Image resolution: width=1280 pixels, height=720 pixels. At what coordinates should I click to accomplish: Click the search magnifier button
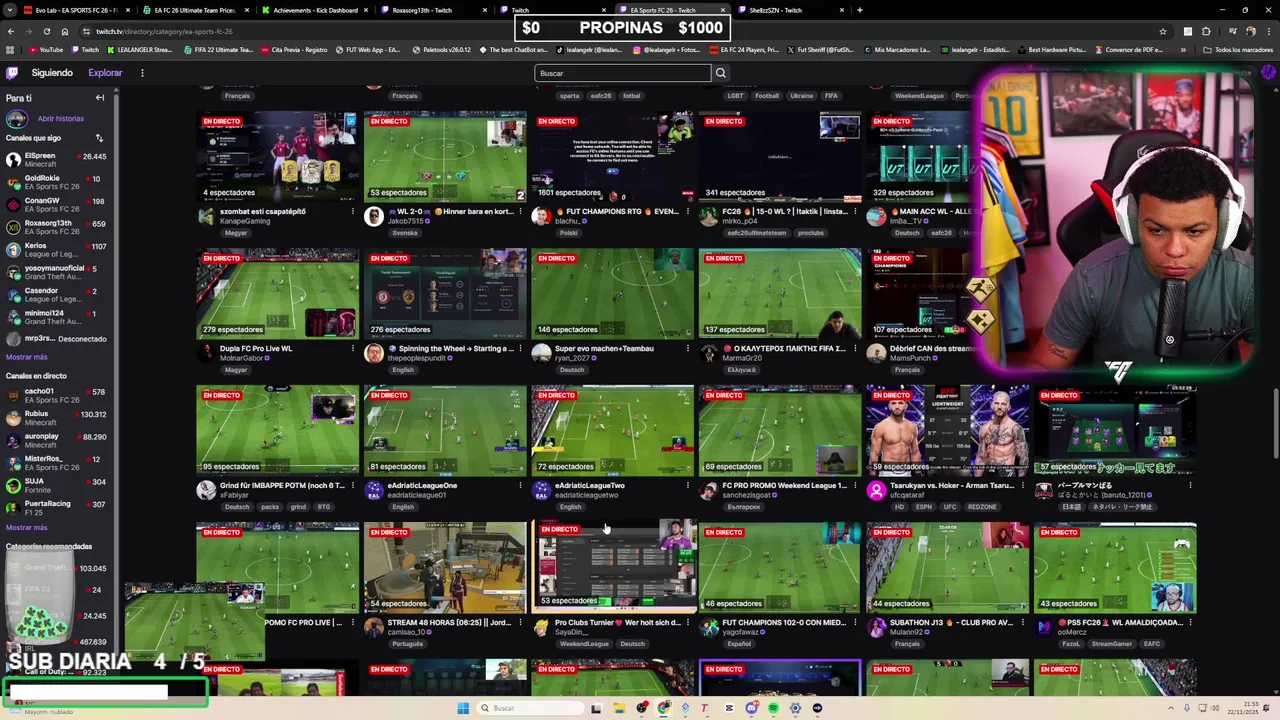(x=720, y=73)
